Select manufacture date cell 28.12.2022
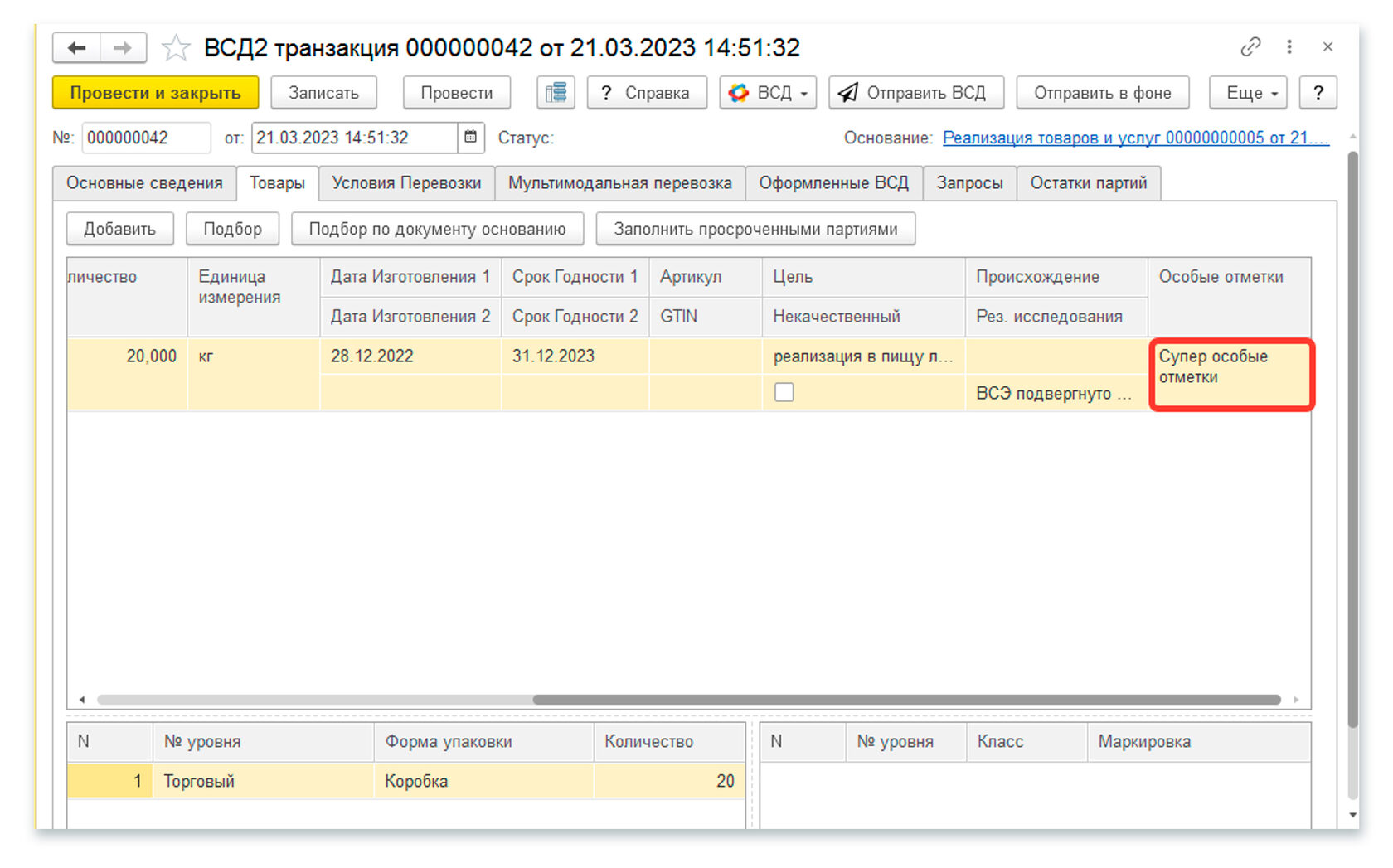The height and width of the screenshot is (868, 1393). click(410, 356)
